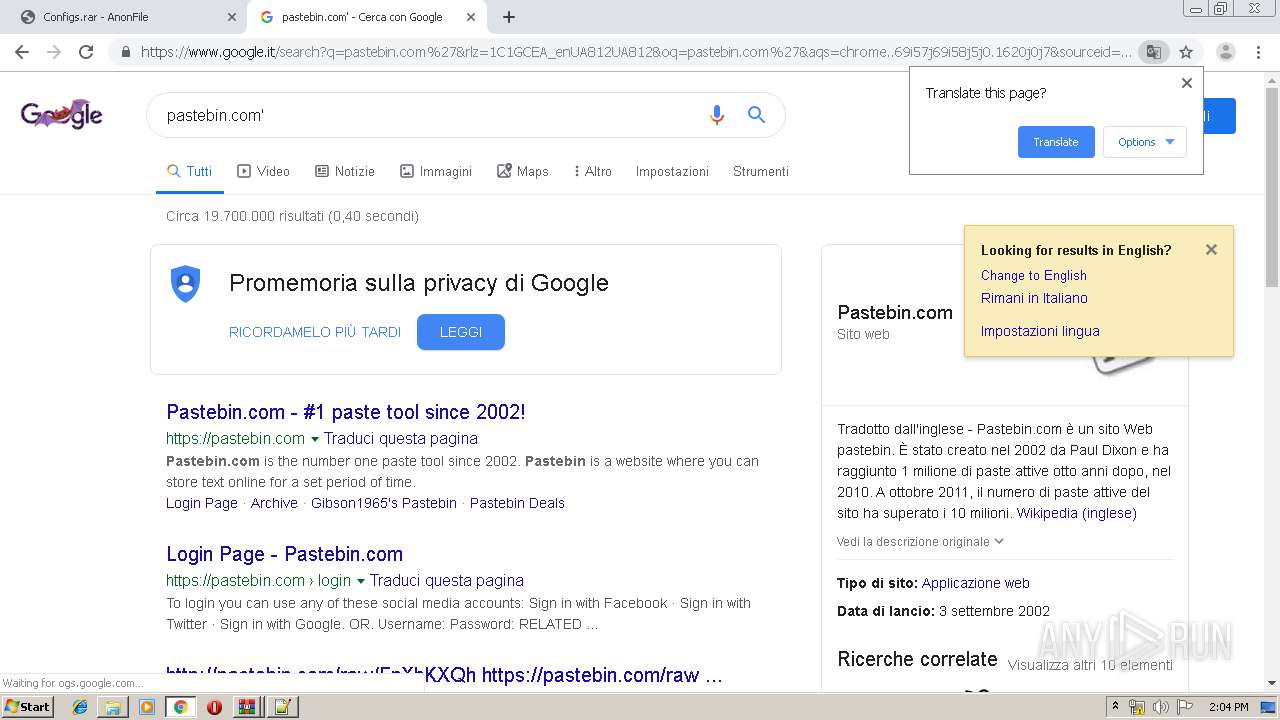Open 'Pastebin.com - #1 paste tool since 2002!' result
Viewport: 1280px width, 720px height.
[x=346, y=412]
